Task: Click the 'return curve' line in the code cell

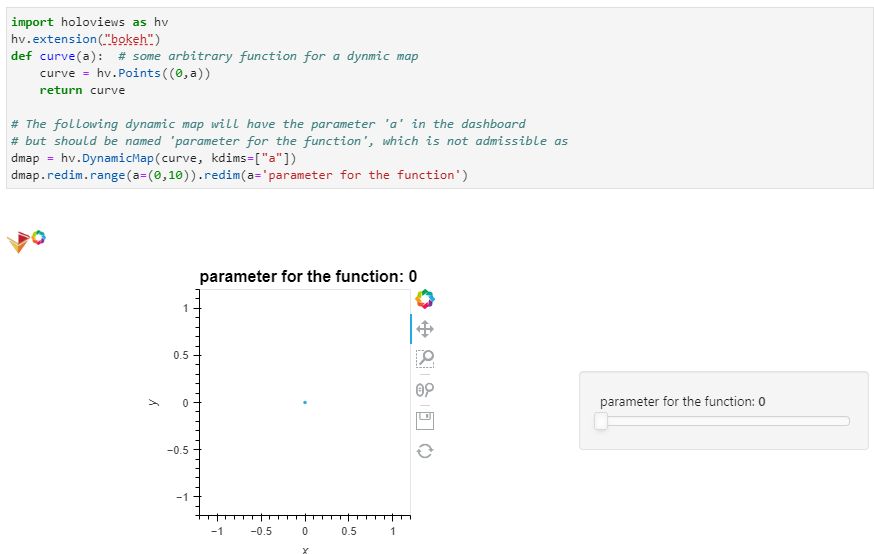Action: [x=82, y=90]
